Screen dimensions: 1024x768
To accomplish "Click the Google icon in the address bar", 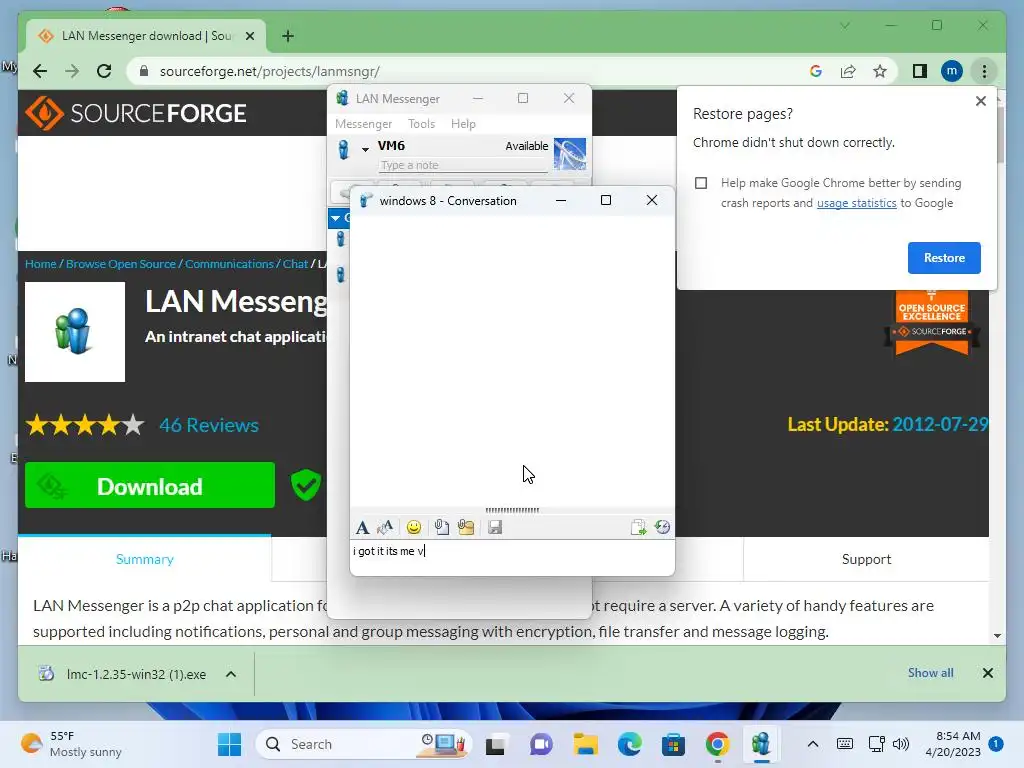I will [816, 71].
